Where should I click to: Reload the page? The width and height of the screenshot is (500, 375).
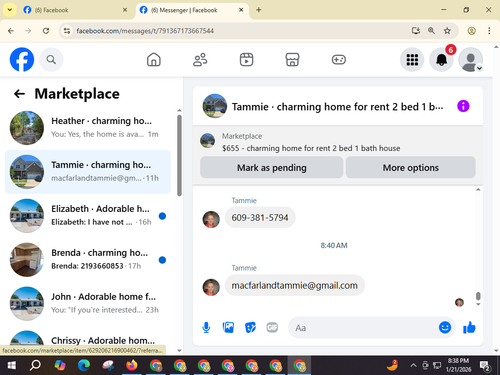[x=46, y=31]
